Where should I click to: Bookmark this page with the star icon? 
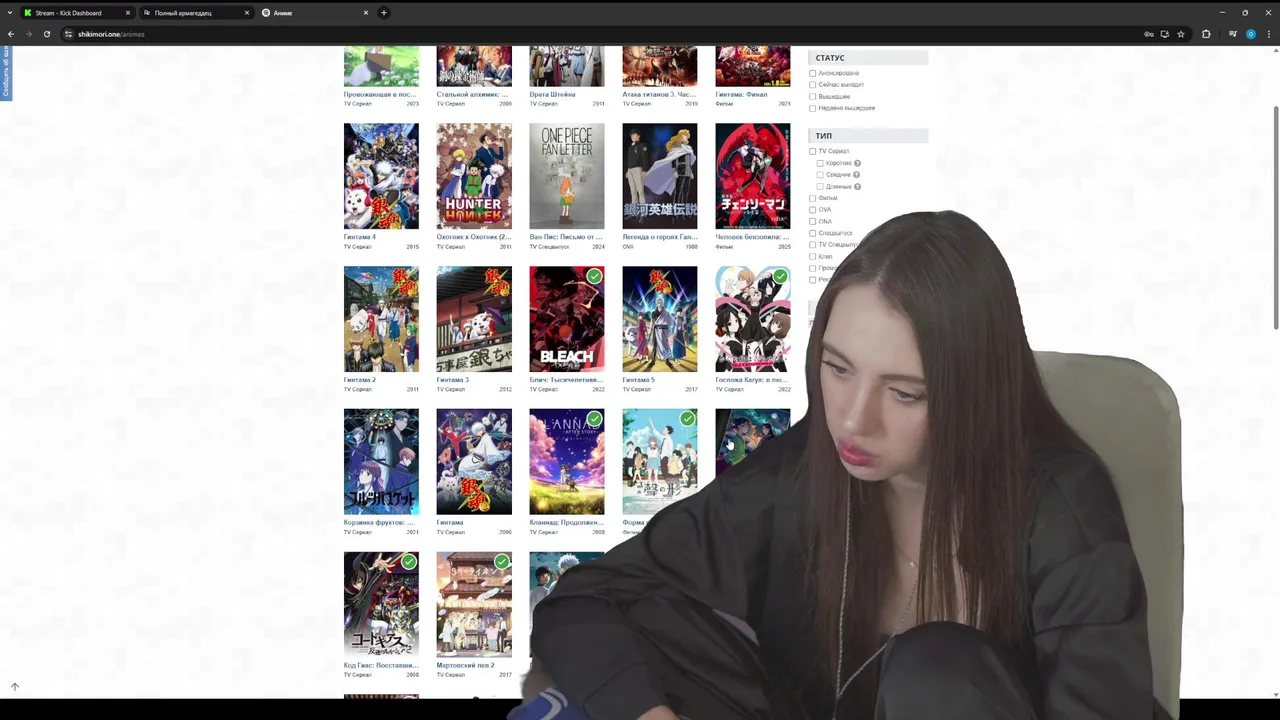[x=1181, y=34]
